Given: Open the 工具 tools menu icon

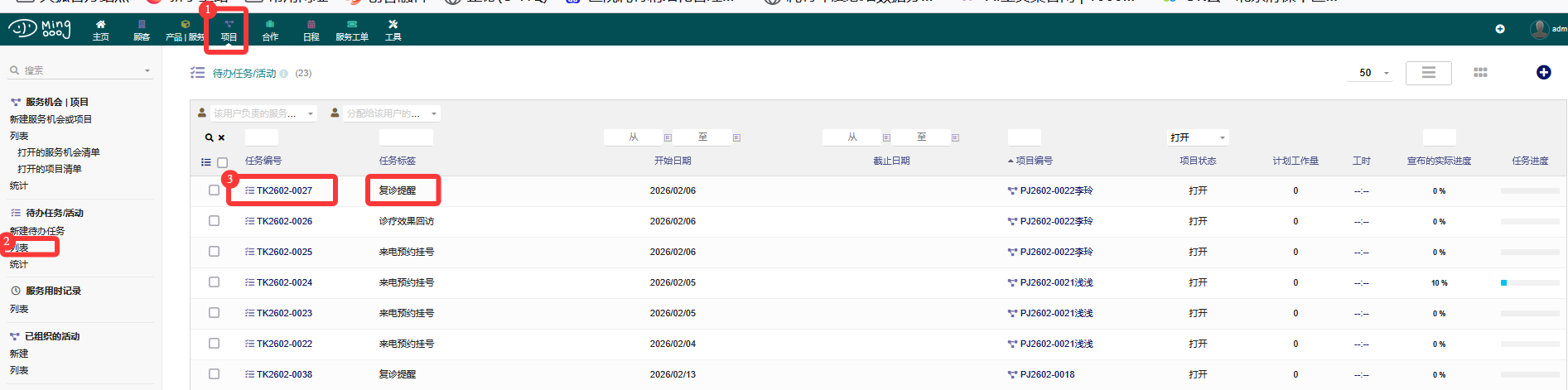Looking at the screenshot, I should point(393,30).
